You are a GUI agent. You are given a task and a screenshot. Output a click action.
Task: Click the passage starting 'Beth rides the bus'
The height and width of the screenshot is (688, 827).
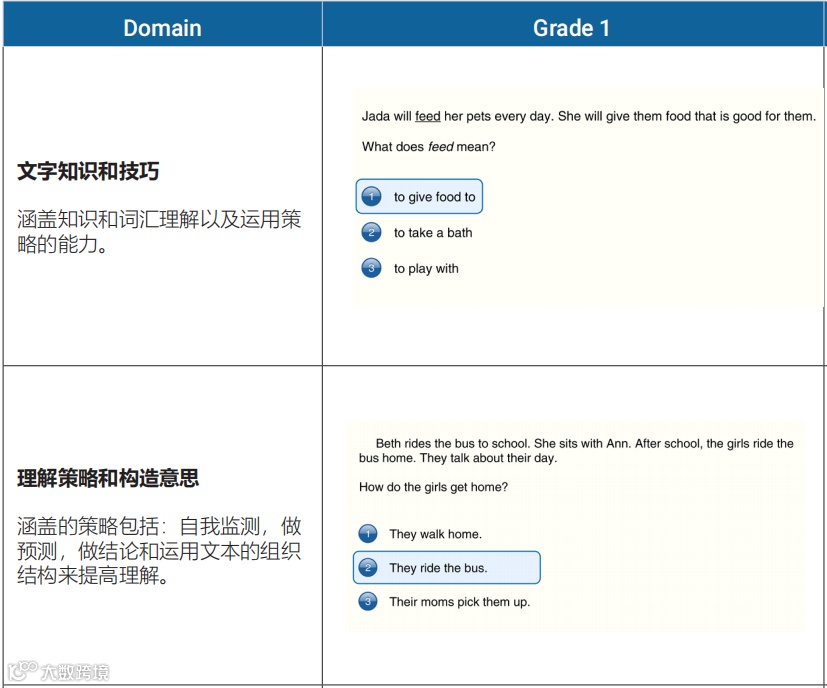coord(576,451)
